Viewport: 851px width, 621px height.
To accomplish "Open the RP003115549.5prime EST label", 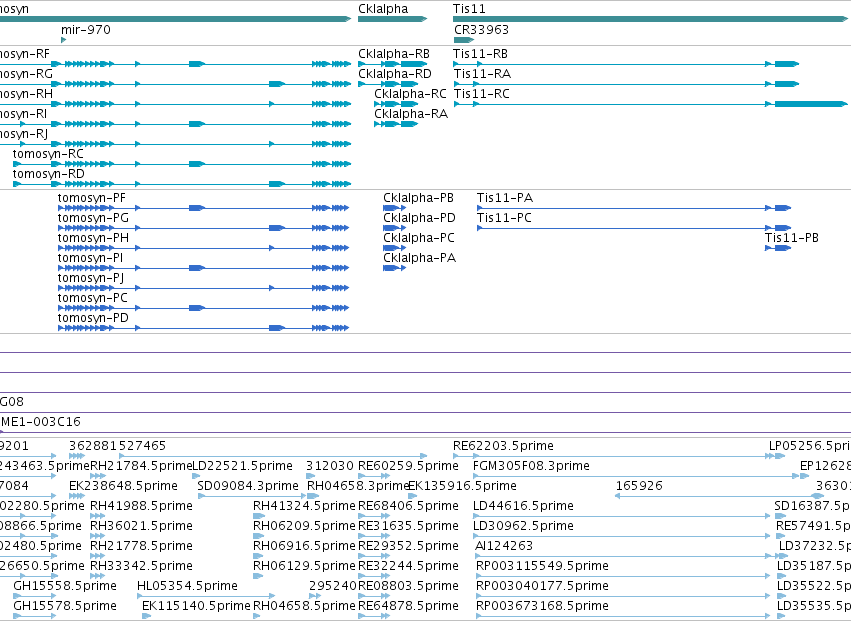I will pyautogui.click(x=542, y=566).
